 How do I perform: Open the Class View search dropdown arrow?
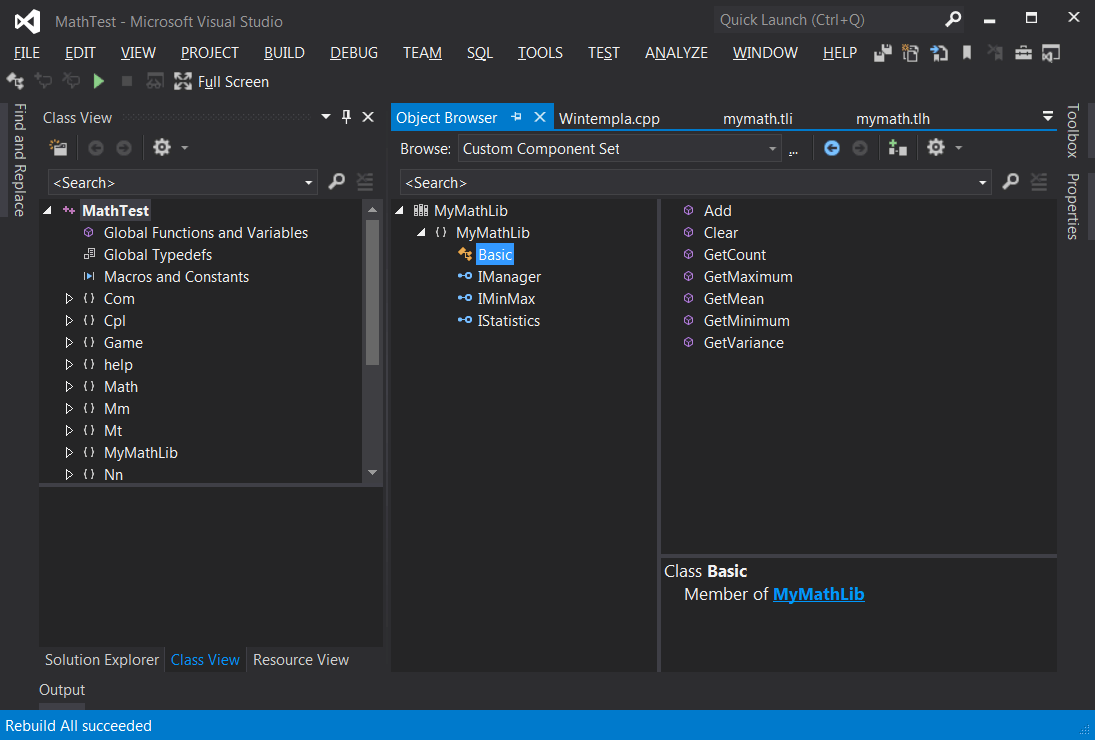(308, 183)
